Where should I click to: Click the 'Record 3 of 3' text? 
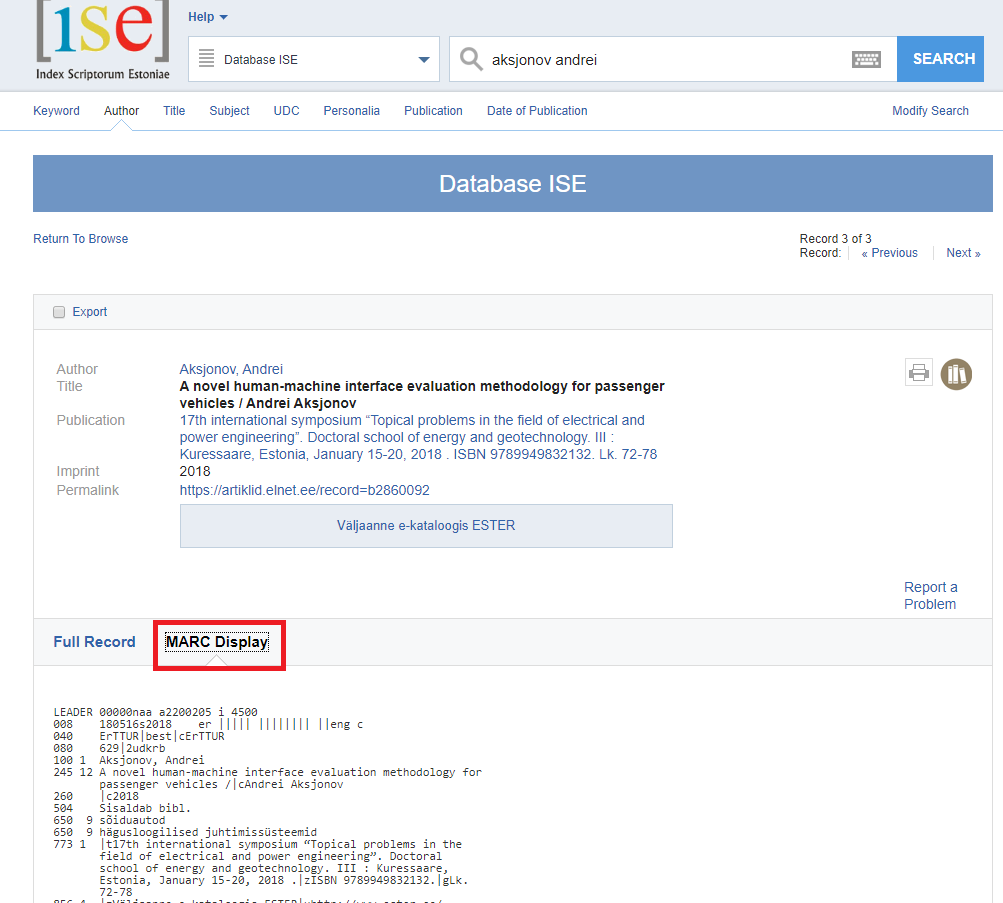(x=835, y=239)
